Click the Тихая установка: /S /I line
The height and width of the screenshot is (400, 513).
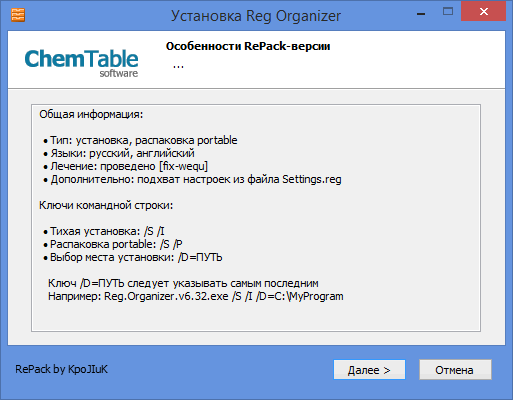(104, 231)
